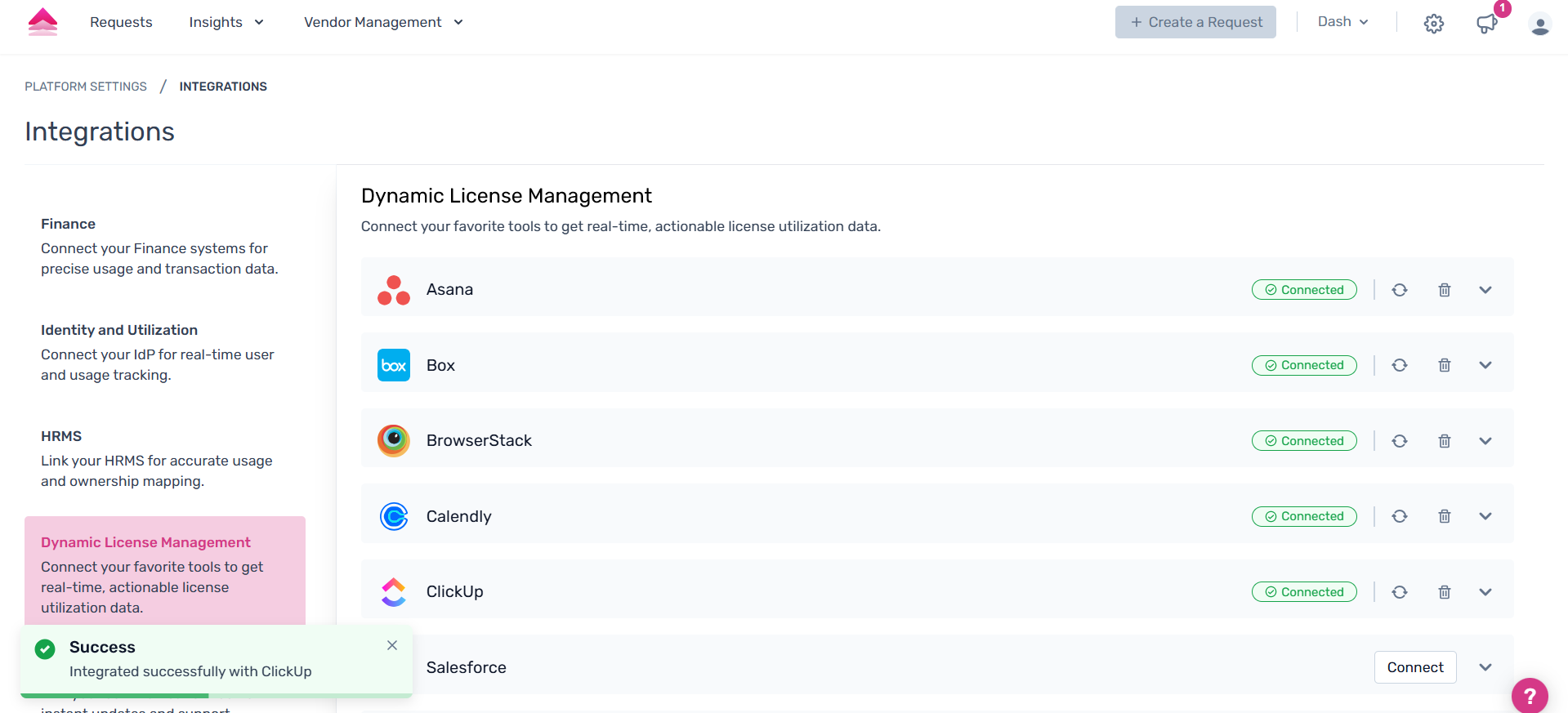Image resolution: width=1568 pixels, height=713 pixels.
Task: Navigate to Platform Settings breadcrumb
Action: tap(86, 87)
